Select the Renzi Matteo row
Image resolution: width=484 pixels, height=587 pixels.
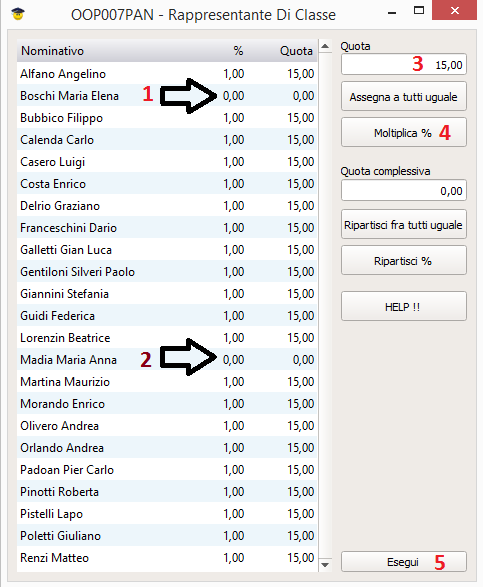click(167, 557)
